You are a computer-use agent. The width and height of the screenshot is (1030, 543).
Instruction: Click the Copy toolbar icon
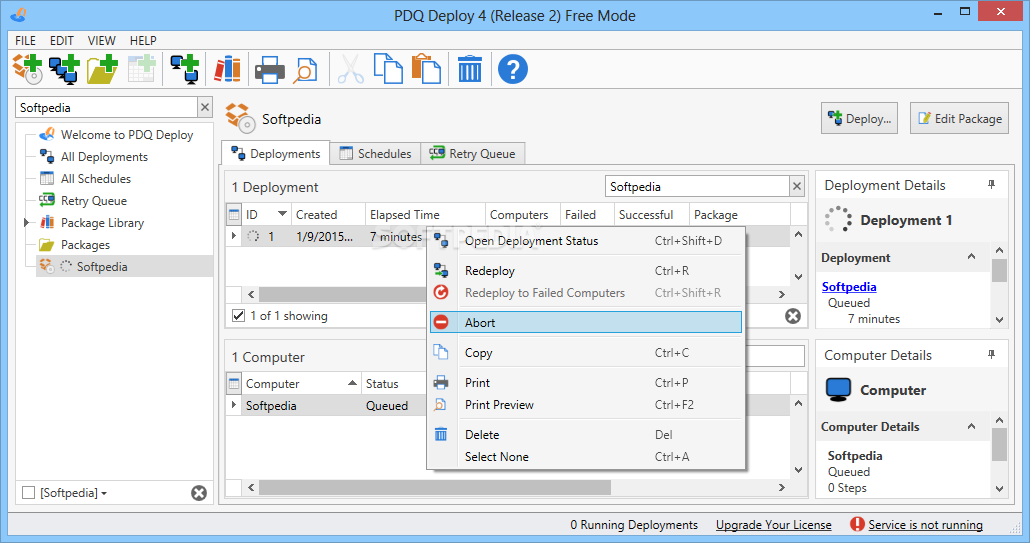388,69
